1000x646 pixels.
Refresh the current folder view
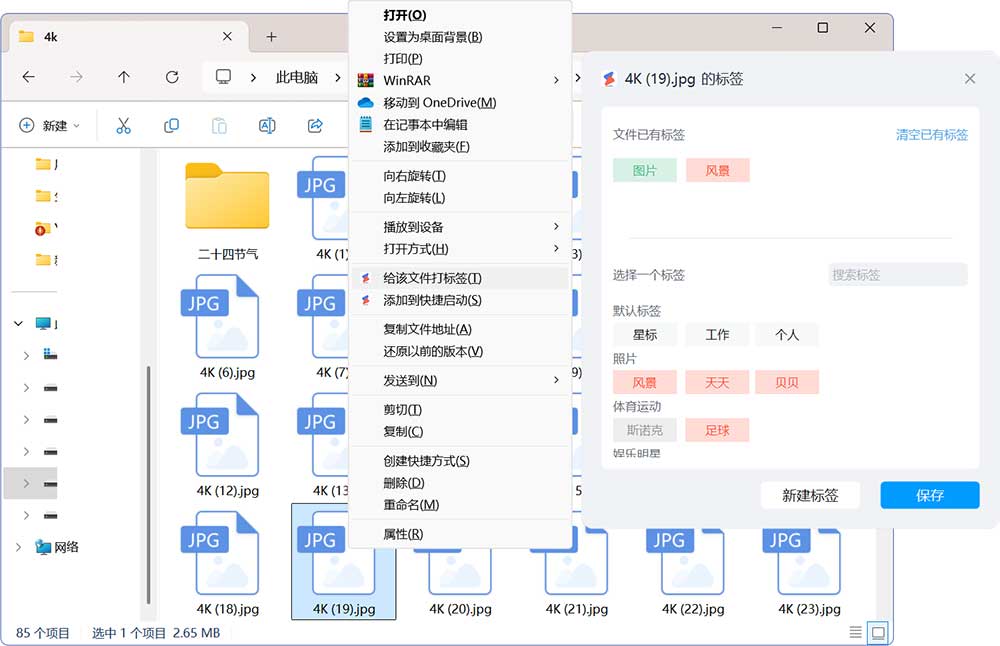click(x=172, y=77)
